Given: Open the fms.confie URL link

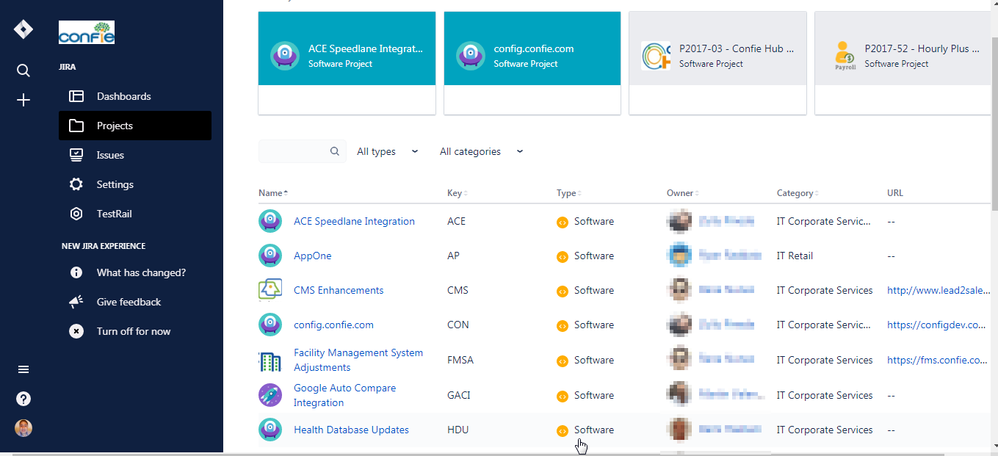Looking at the screenshot, I should click(x=938, y=360).
